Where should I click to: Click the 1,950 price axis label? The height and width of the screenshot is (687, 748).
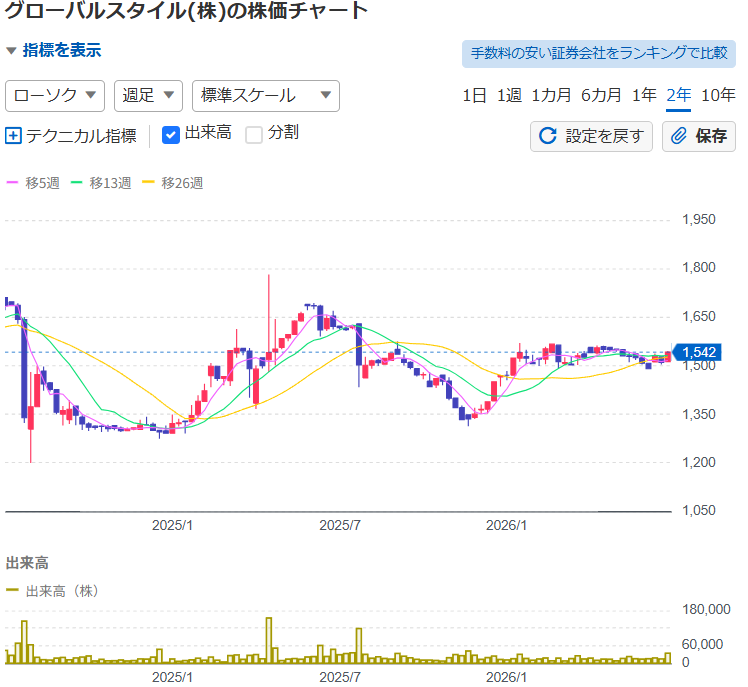(x=699, y=219)
